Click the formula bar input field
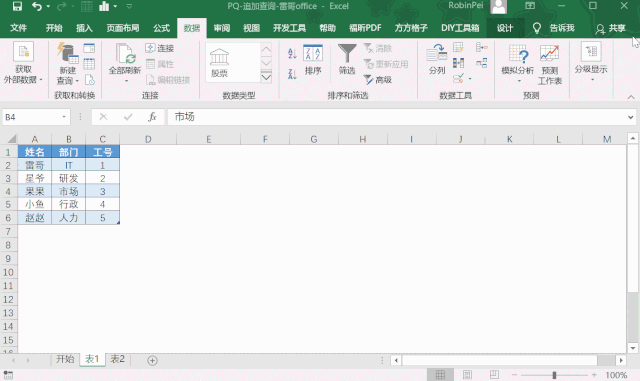640x381 pixels. click(398, 117)
